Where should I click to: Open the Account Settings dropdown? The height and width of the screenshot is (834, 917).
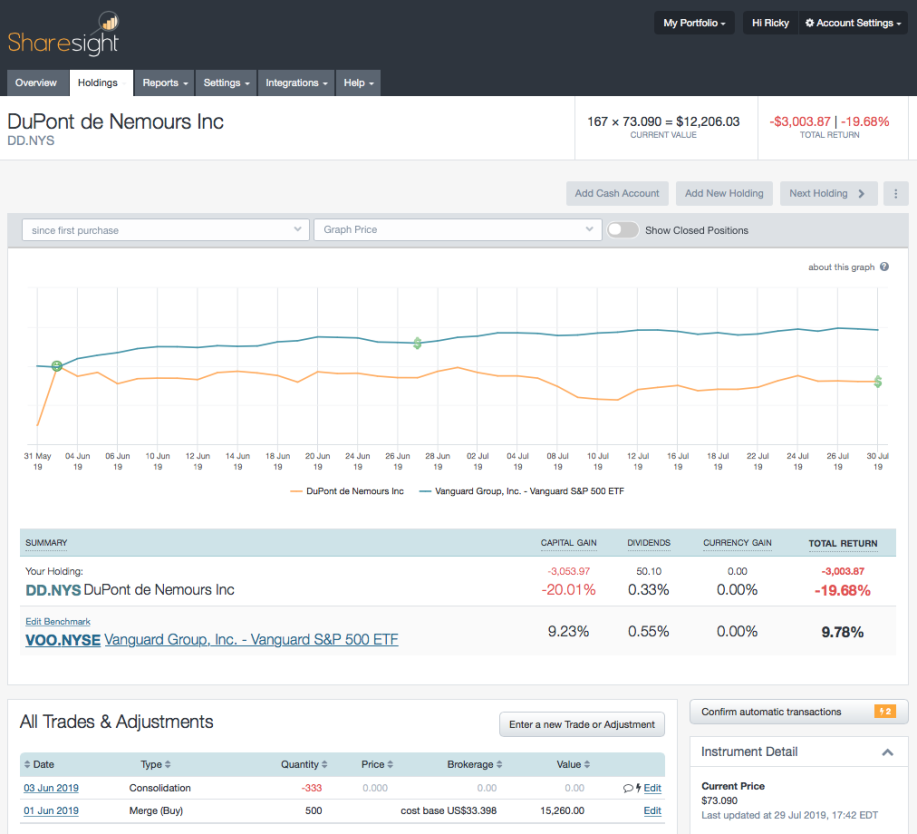click(853, 23)
